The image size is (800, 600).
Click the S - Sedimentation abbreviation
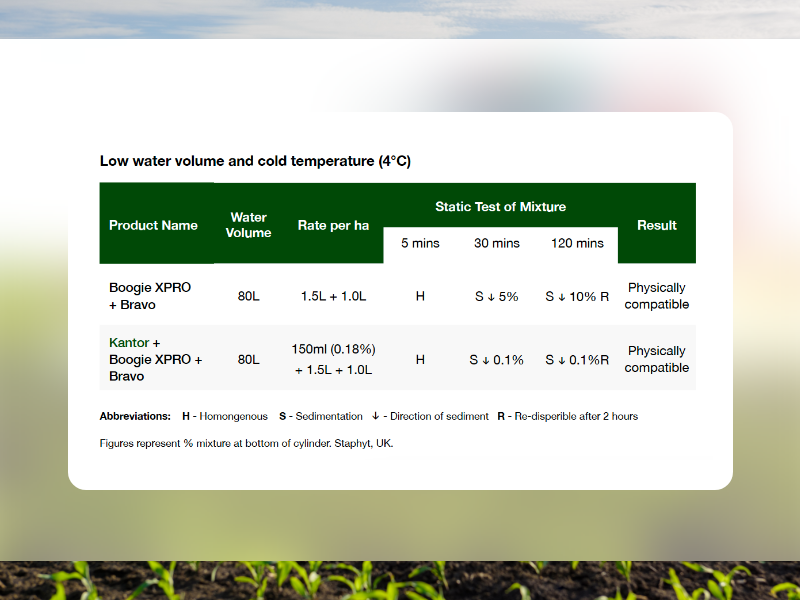pyautogui.click(x=321, y=416)
